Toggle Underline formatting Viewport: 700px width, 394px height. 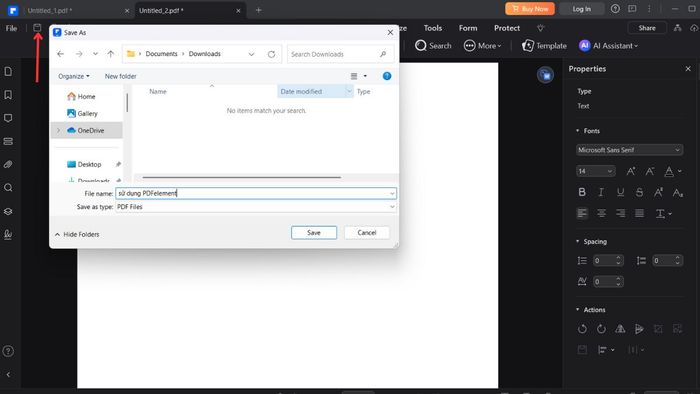620,192
